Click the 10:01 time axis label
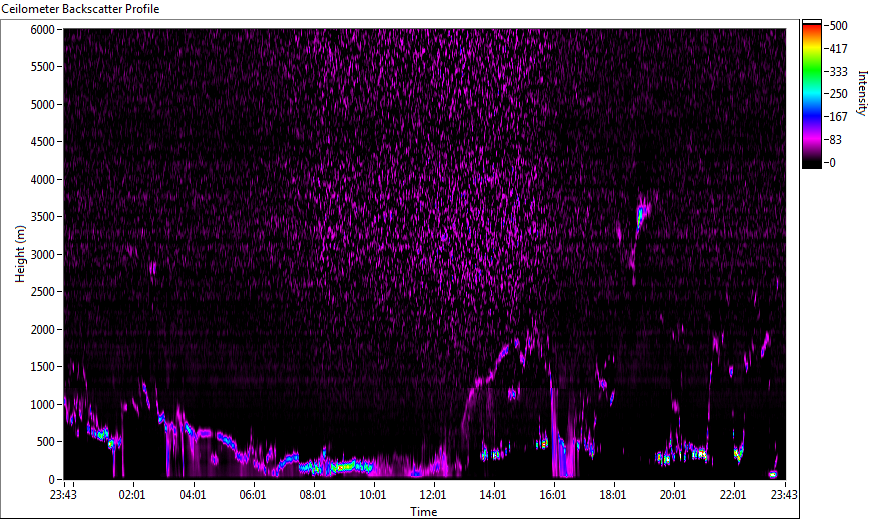This screenshot has height=519, width=872. tap(373, 495)
